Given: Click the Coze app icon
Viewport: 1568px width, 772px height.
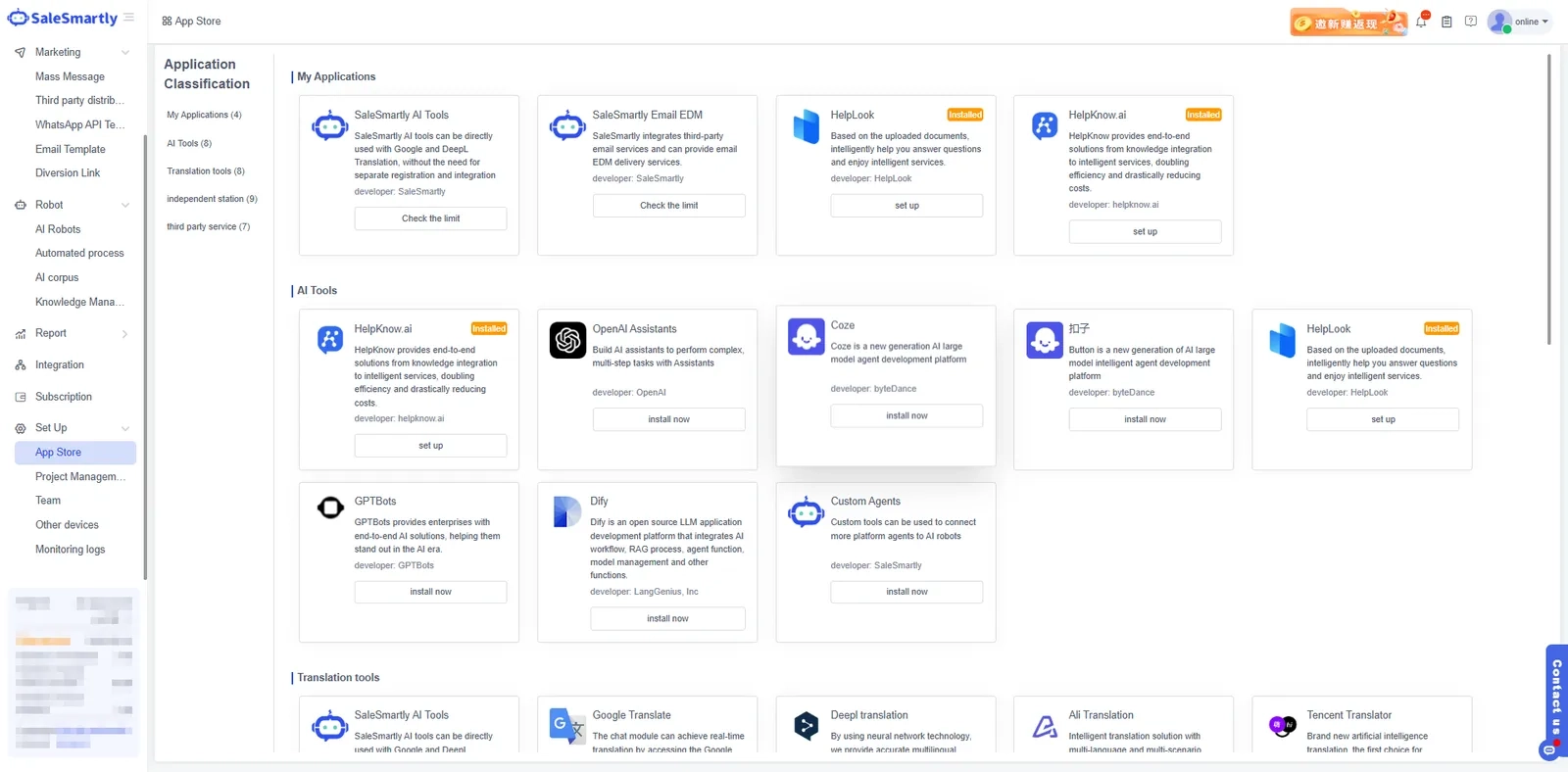Looking at the screenshot, I should pos(806,336).
